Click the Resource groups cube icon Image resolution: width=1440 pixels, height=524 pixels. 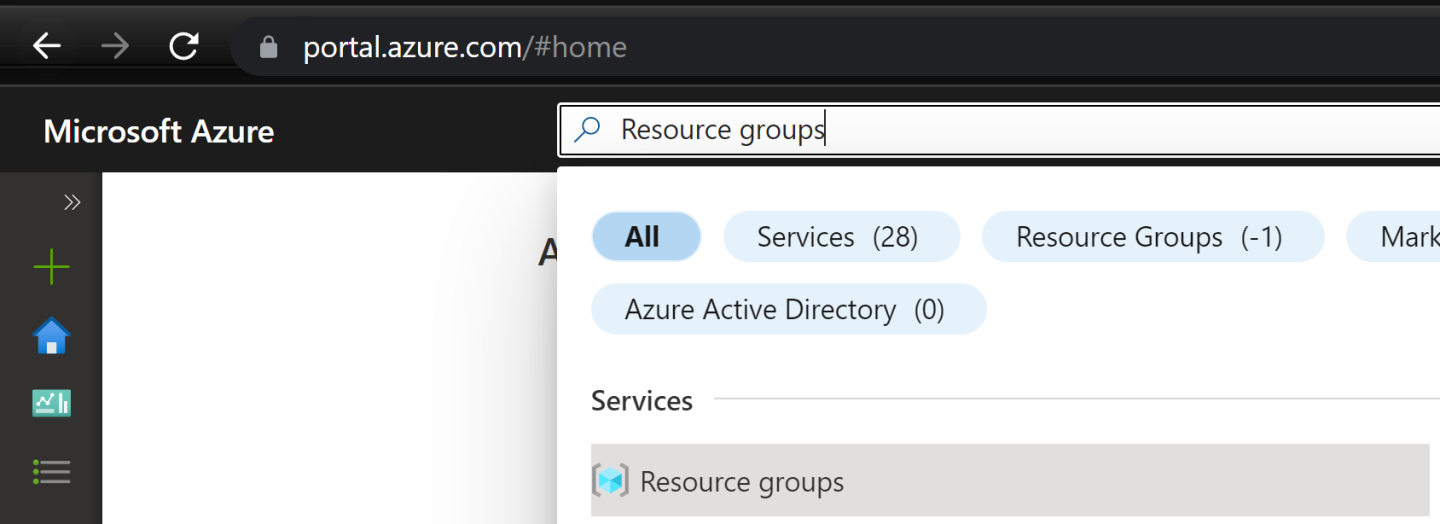610,481
